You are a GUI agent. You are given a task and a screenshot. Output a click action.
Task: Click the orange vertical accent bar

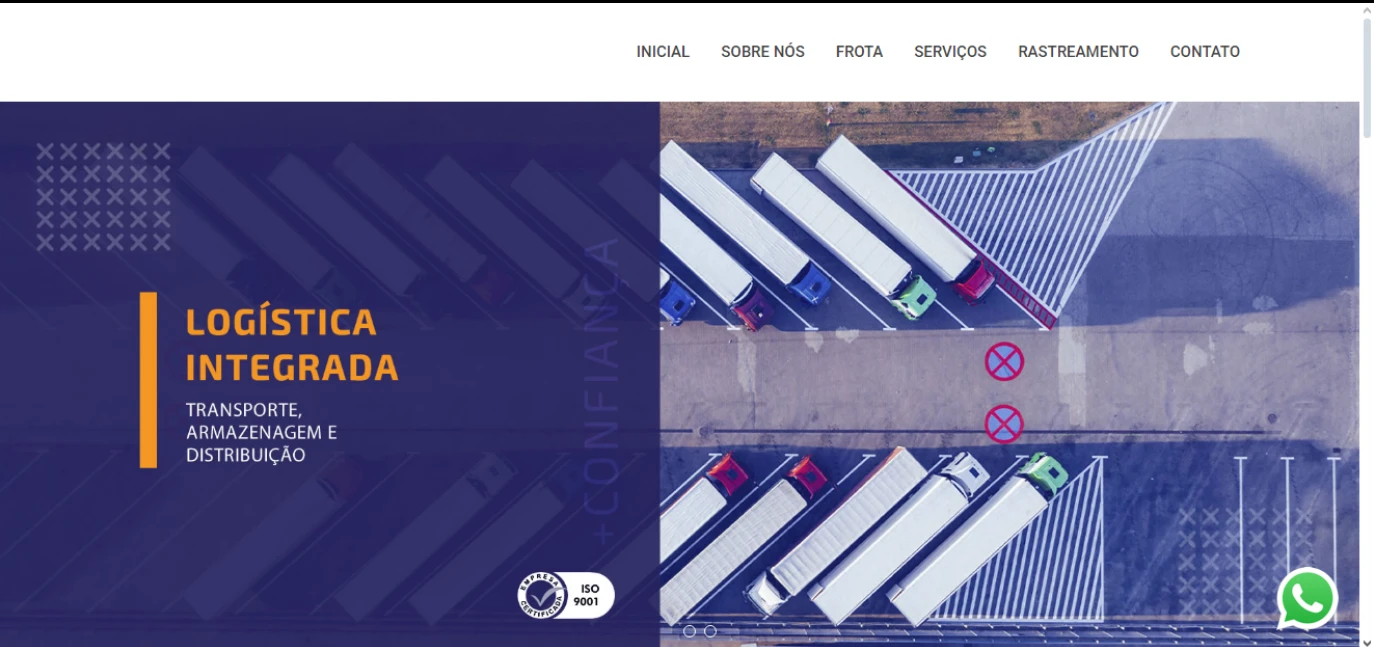pos(148,380)
